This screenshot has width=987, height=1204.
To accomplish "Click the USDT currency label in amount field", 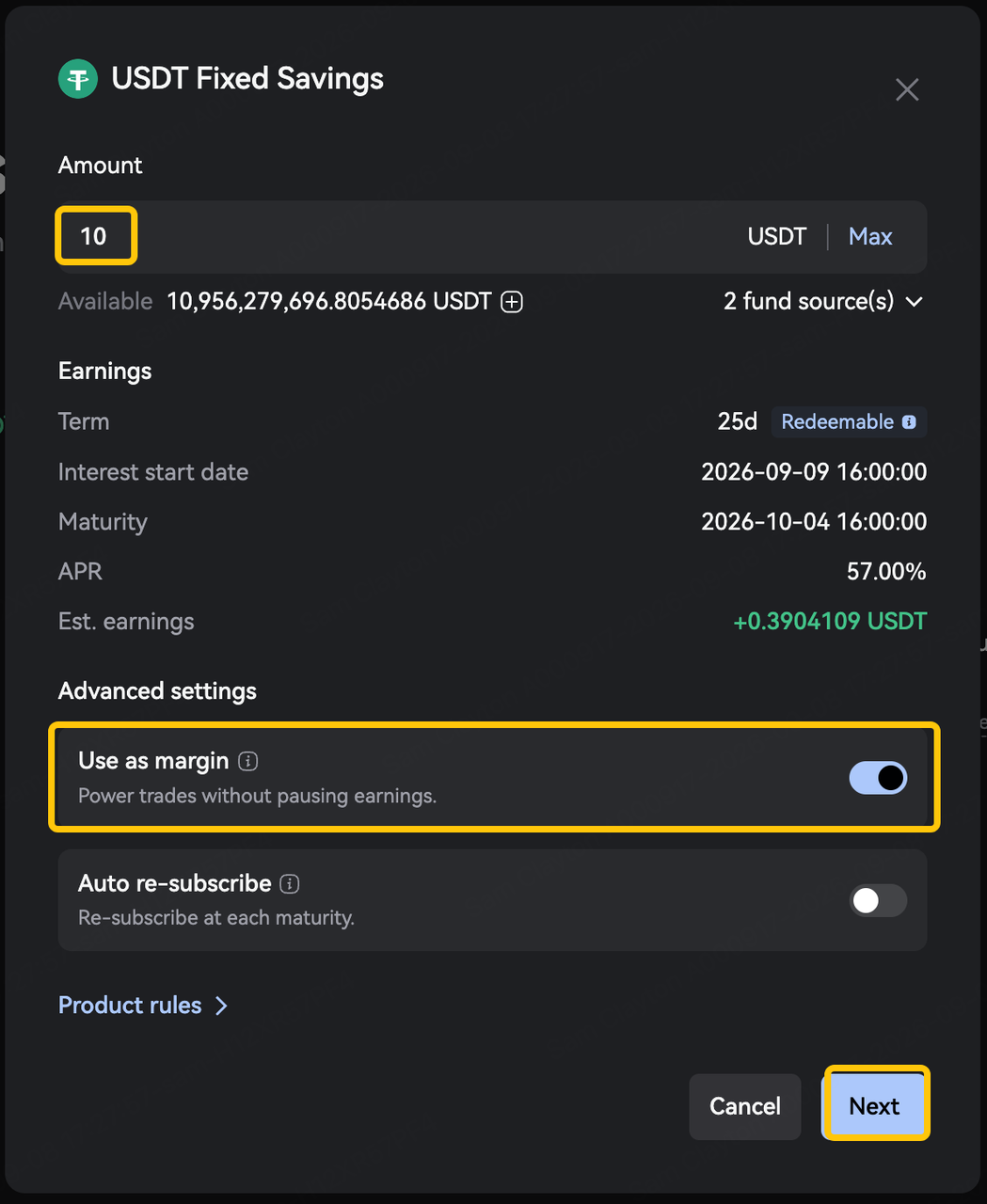I will 777,236.
